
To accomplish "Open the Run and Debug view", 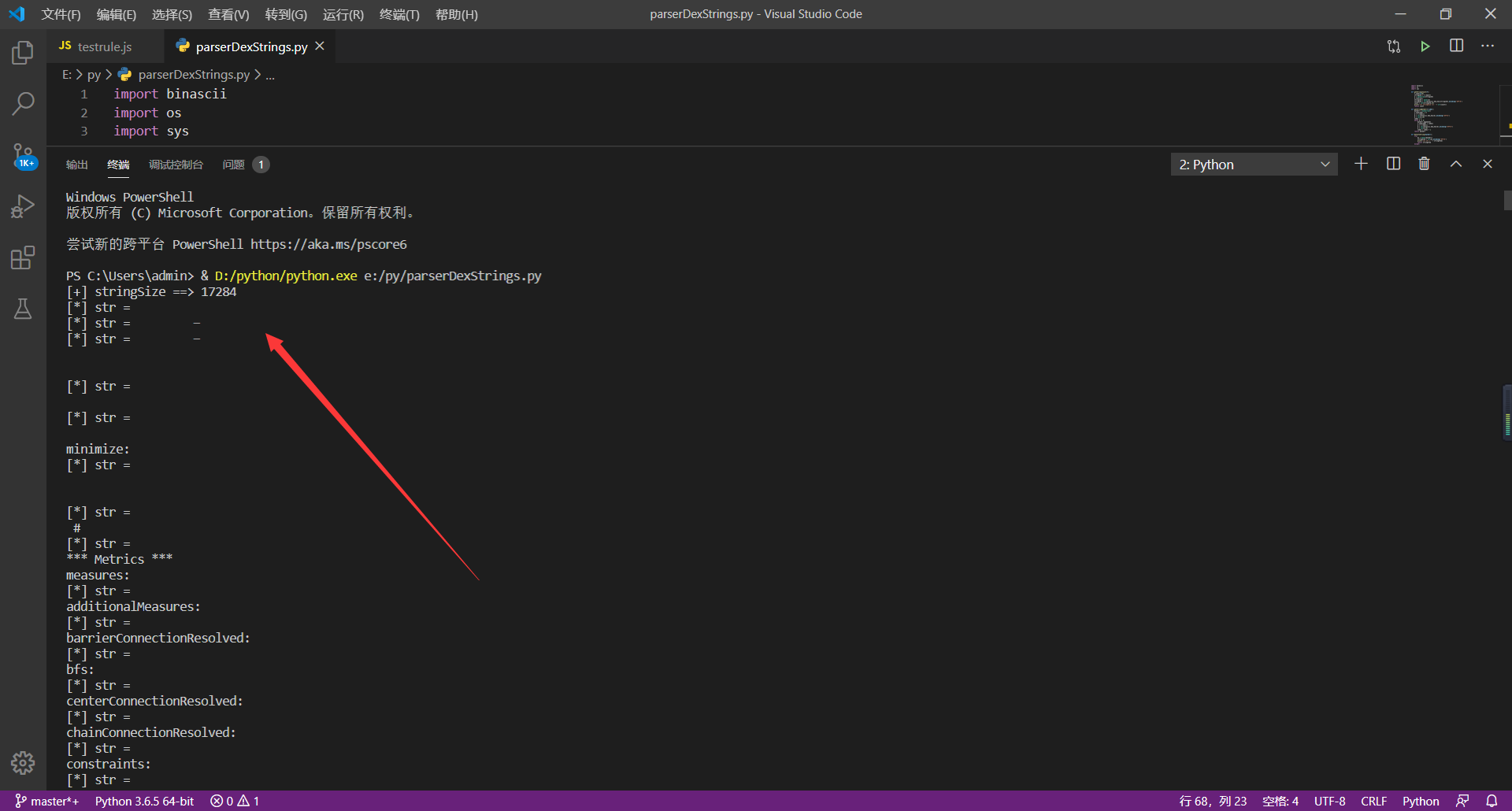I will tap(23, 206).
